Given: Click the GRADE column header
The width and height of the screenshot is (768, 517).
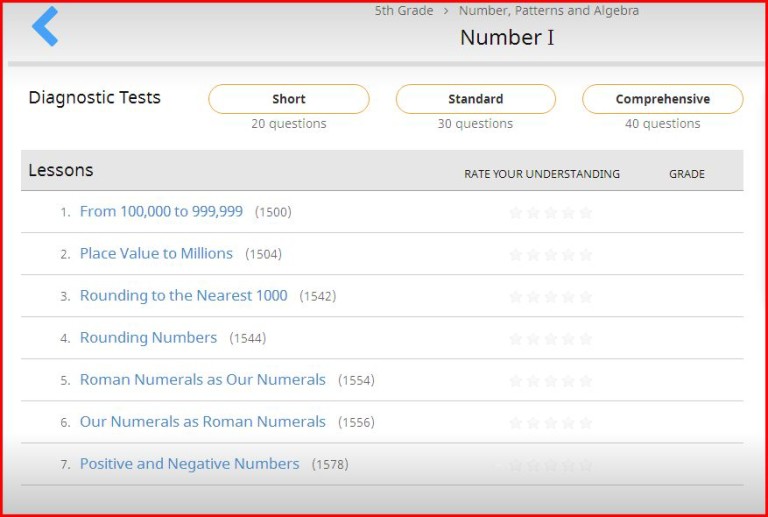Looking at the screenshot, I should tap(687, 174).
